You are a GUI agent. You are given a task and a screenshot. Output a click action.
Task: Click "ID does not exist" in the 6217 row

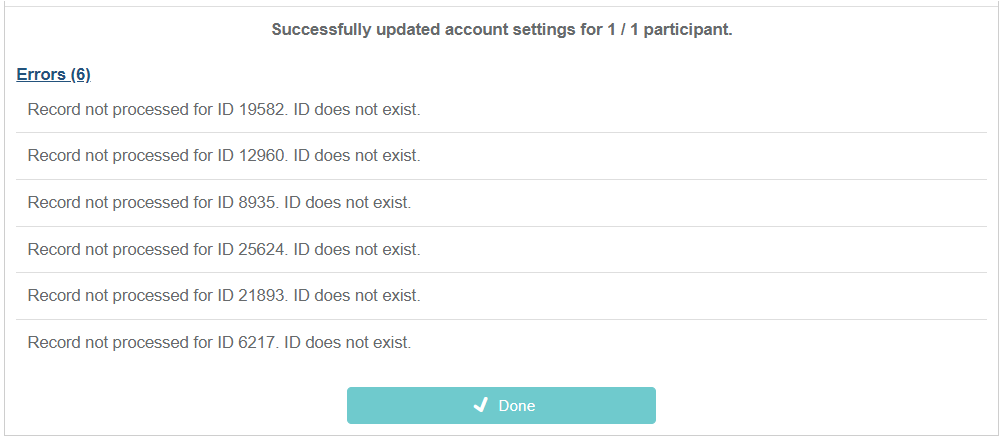(x=347, y=343)
